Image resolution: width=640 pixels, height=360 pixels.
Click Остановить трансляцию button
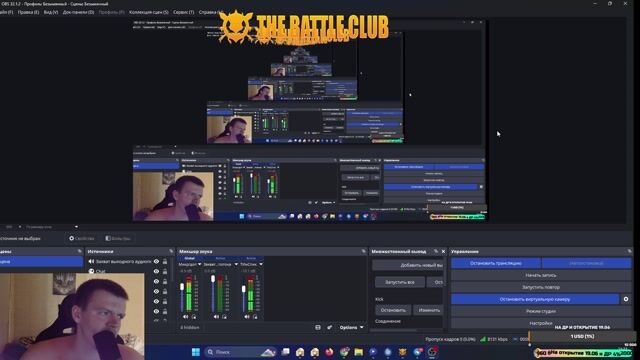[496, 263]
